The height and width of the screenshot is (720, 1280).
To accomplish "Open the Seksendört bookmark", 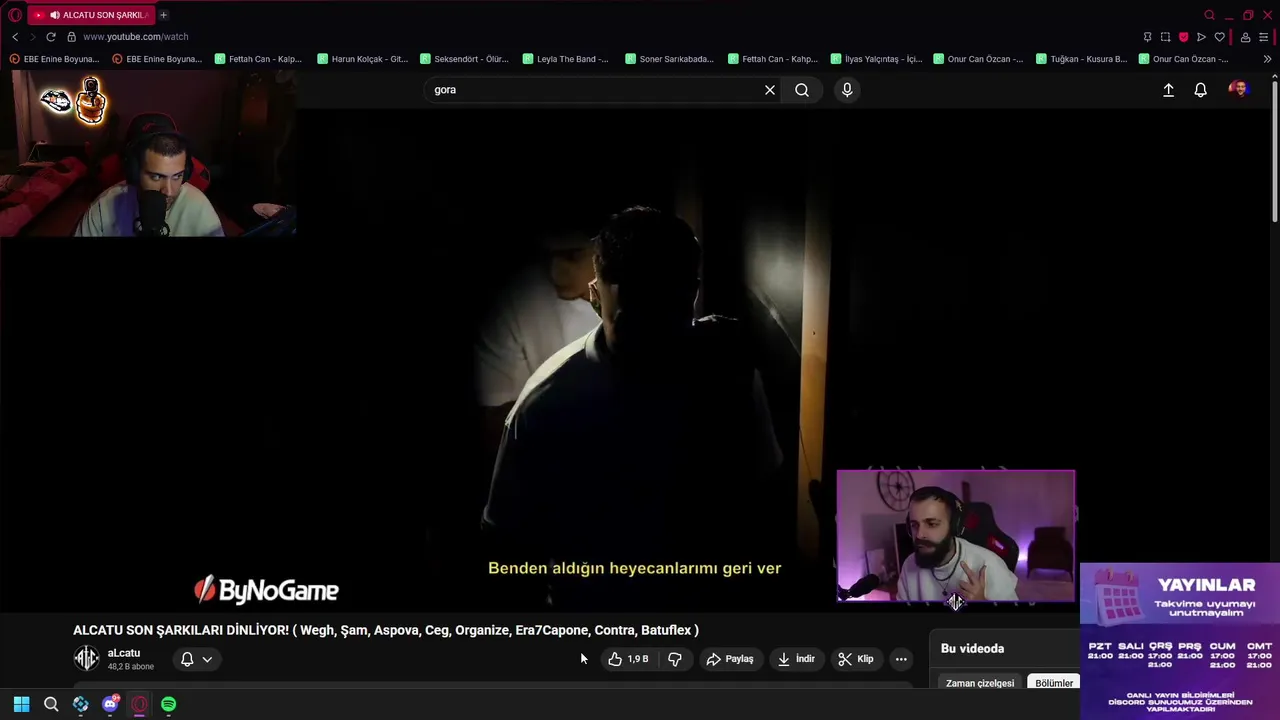I will pyautogui.click(x=465, y=59).
